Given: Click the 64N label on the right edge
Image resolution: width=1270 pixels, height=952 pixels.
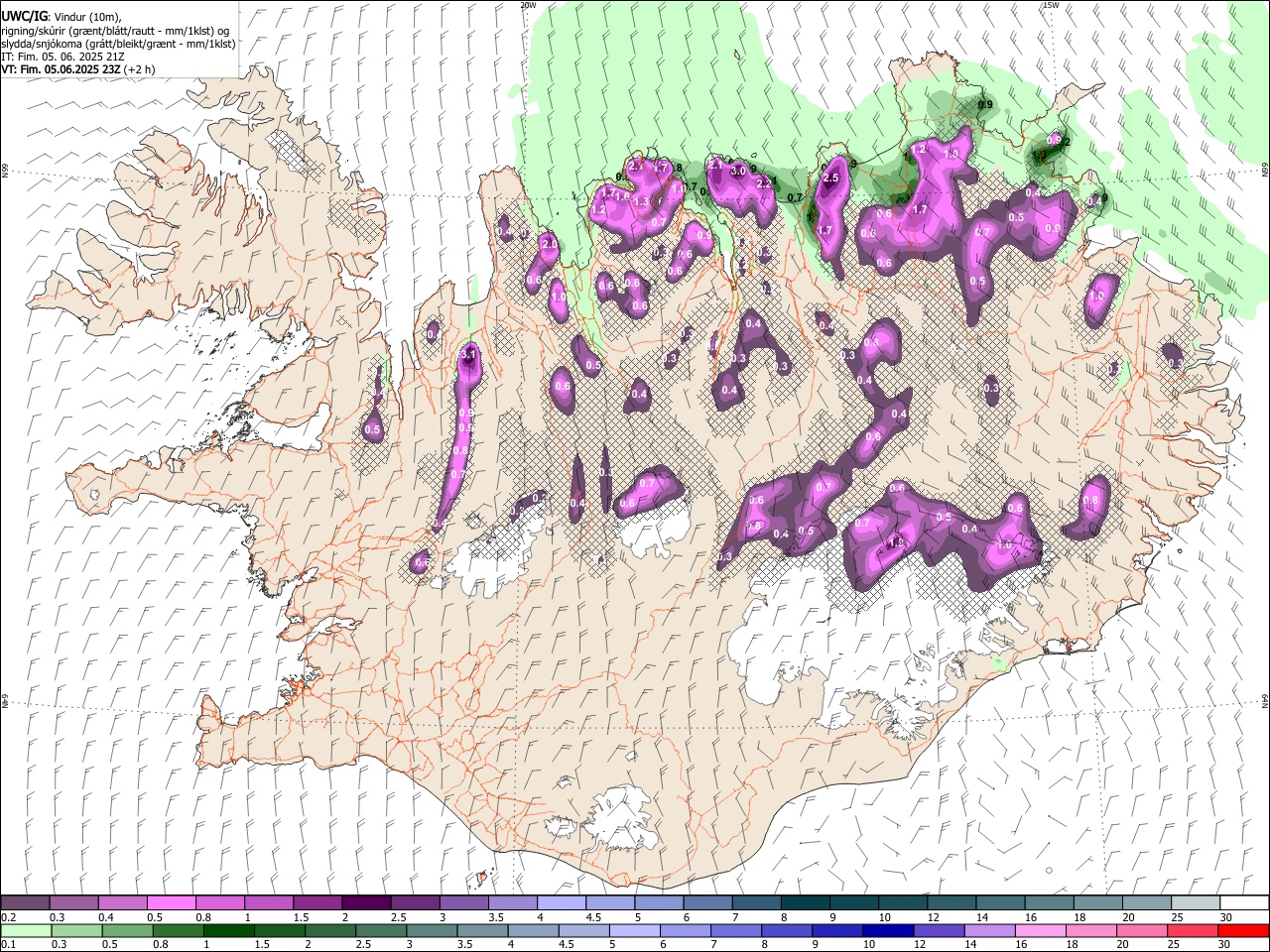Looking at the screenshot, I should [1265, 700].
